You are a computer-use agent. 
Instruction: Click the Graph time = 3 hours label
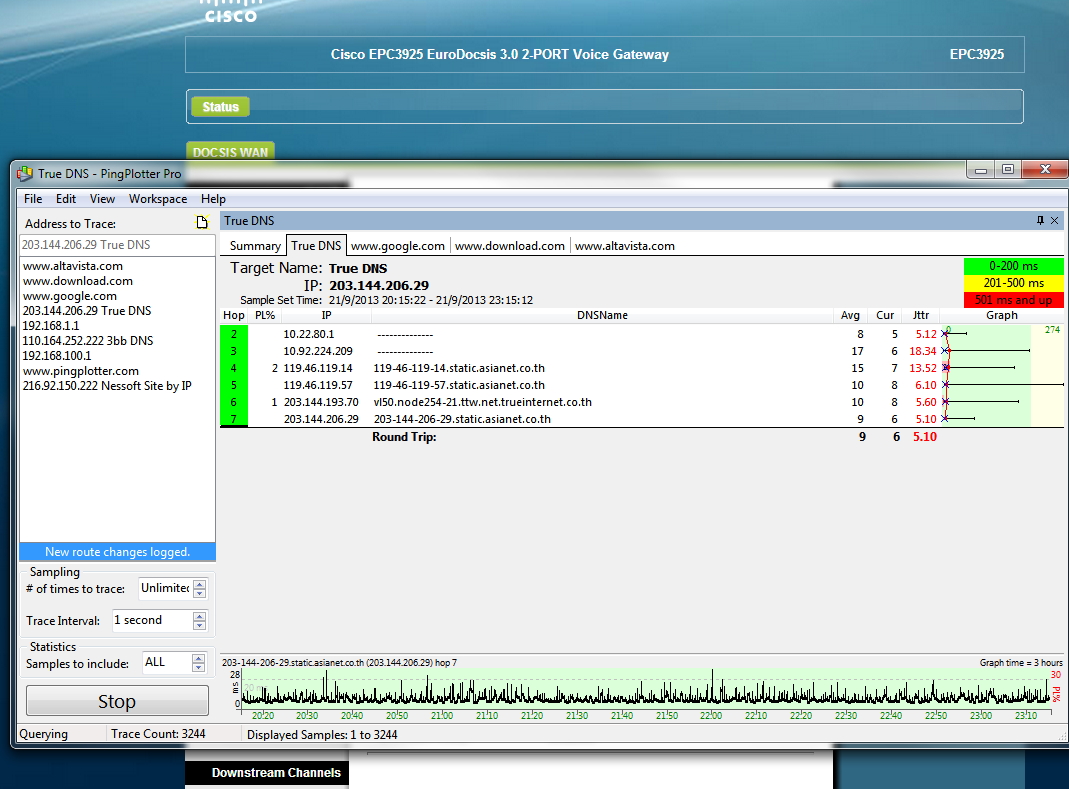[1021, 663]
